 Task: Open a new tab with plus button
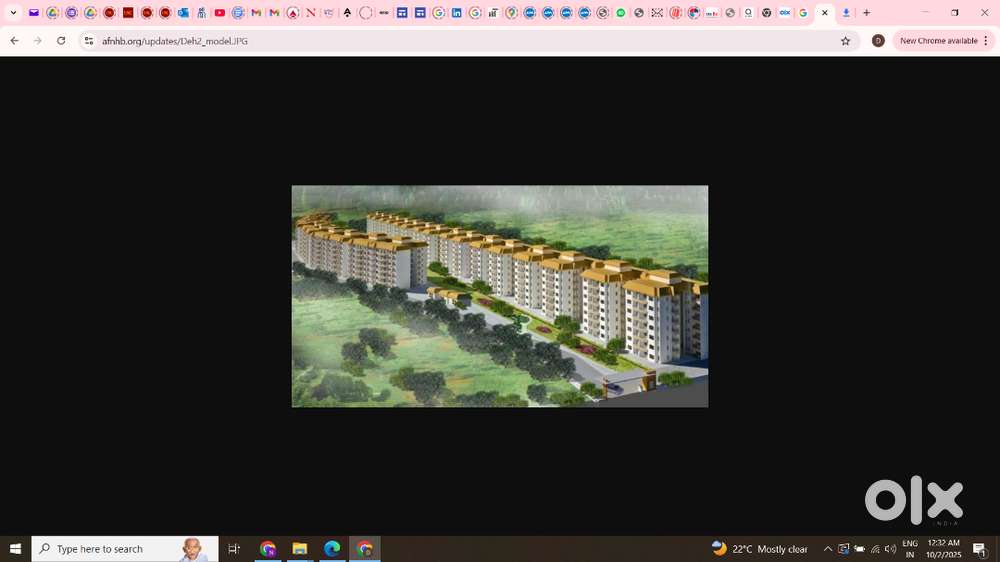[866, 13]
